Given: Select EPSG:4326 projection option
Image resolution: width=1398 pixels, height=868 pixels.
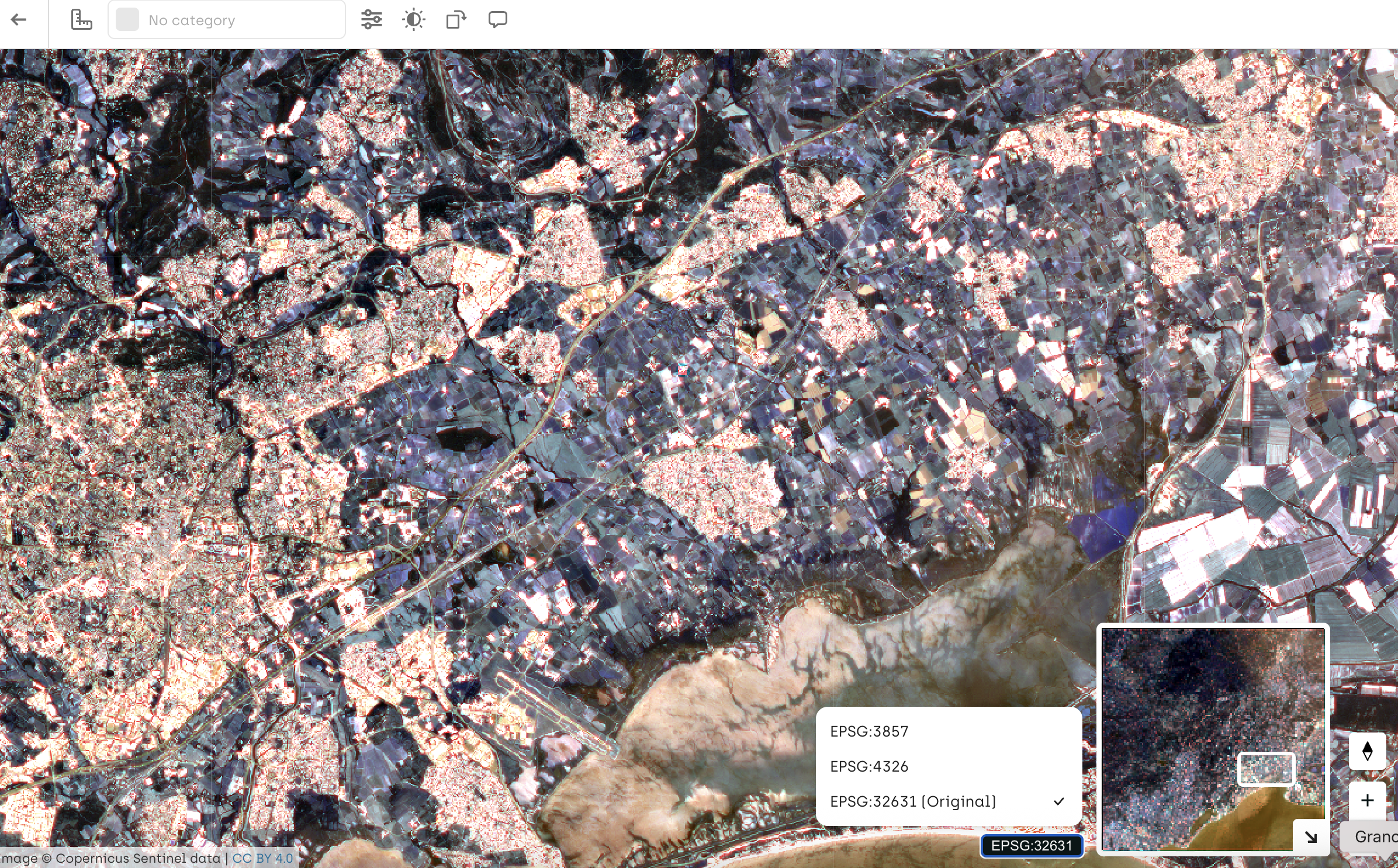Looking at the screenshot, I should [x=869, y=766].
